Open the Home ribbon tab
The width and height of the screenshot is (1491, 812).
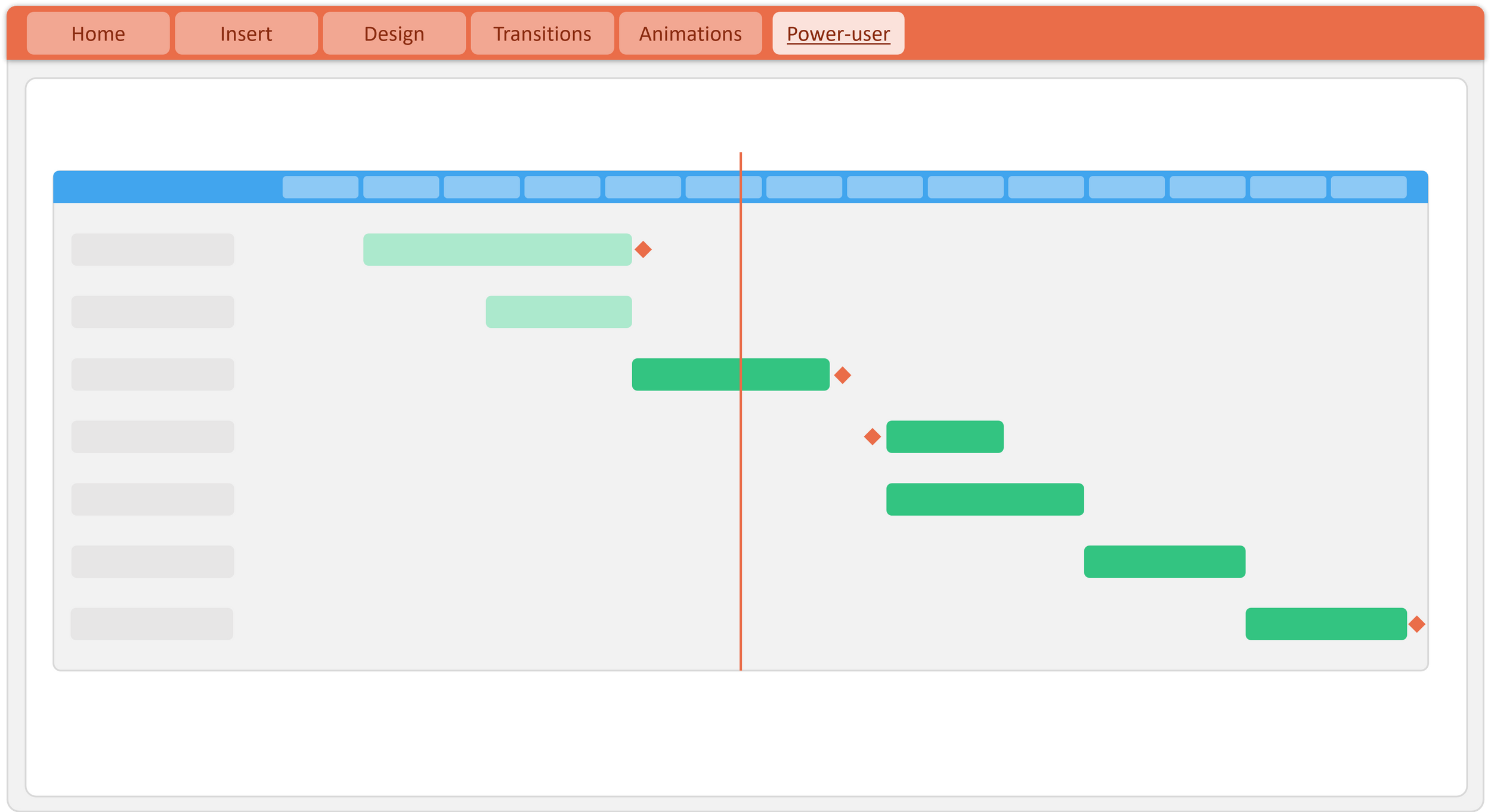tap(98, 33)
